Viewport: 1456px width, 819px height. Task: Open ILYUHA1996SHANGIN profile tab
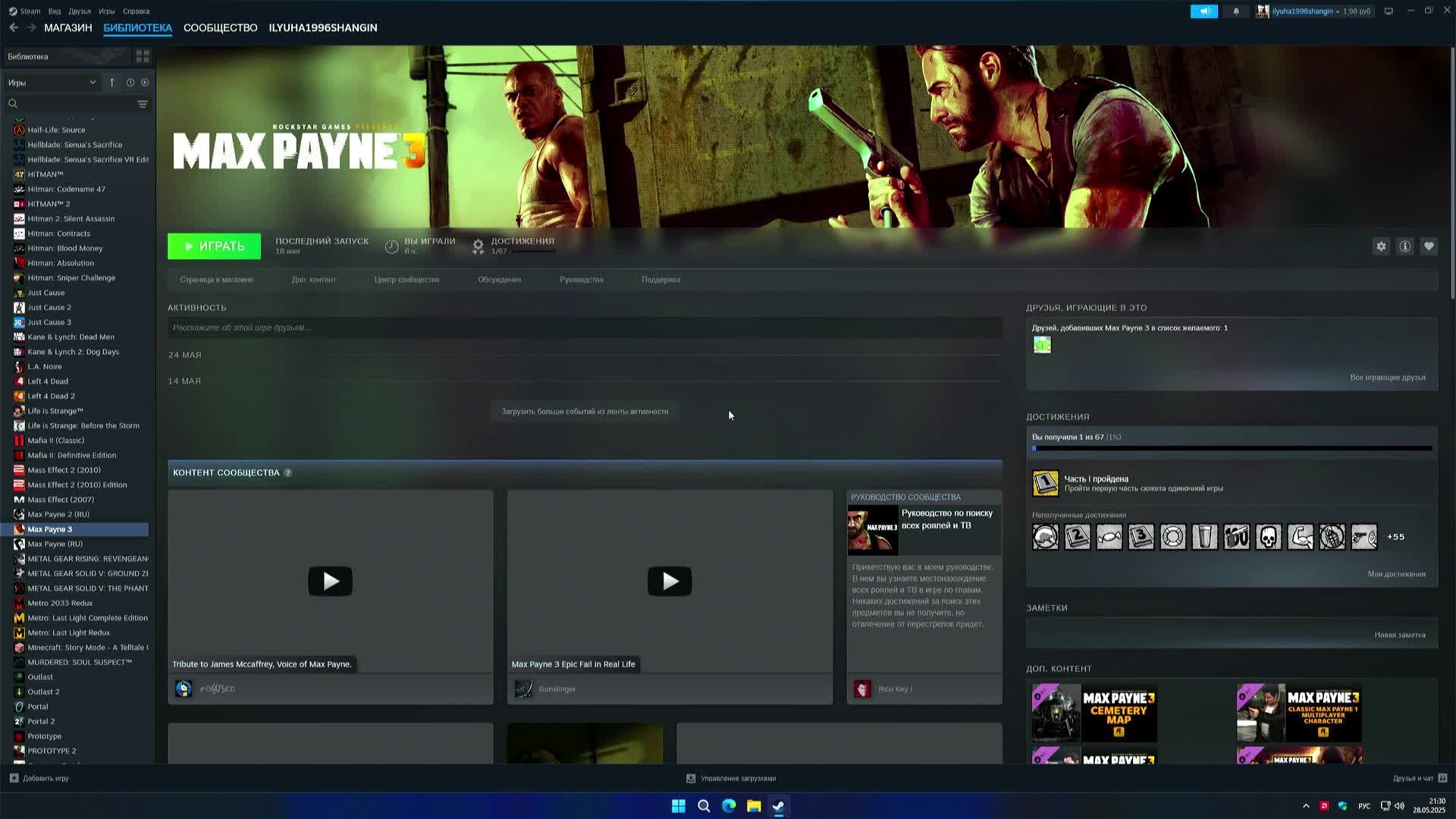pos(323,28)
